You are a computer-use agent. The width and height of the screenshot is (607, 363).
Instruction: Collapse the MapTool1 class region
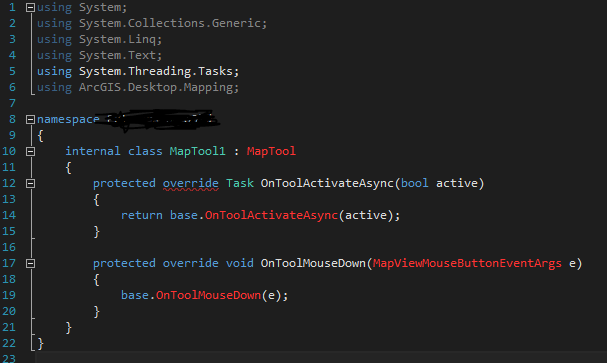(30, 151)
